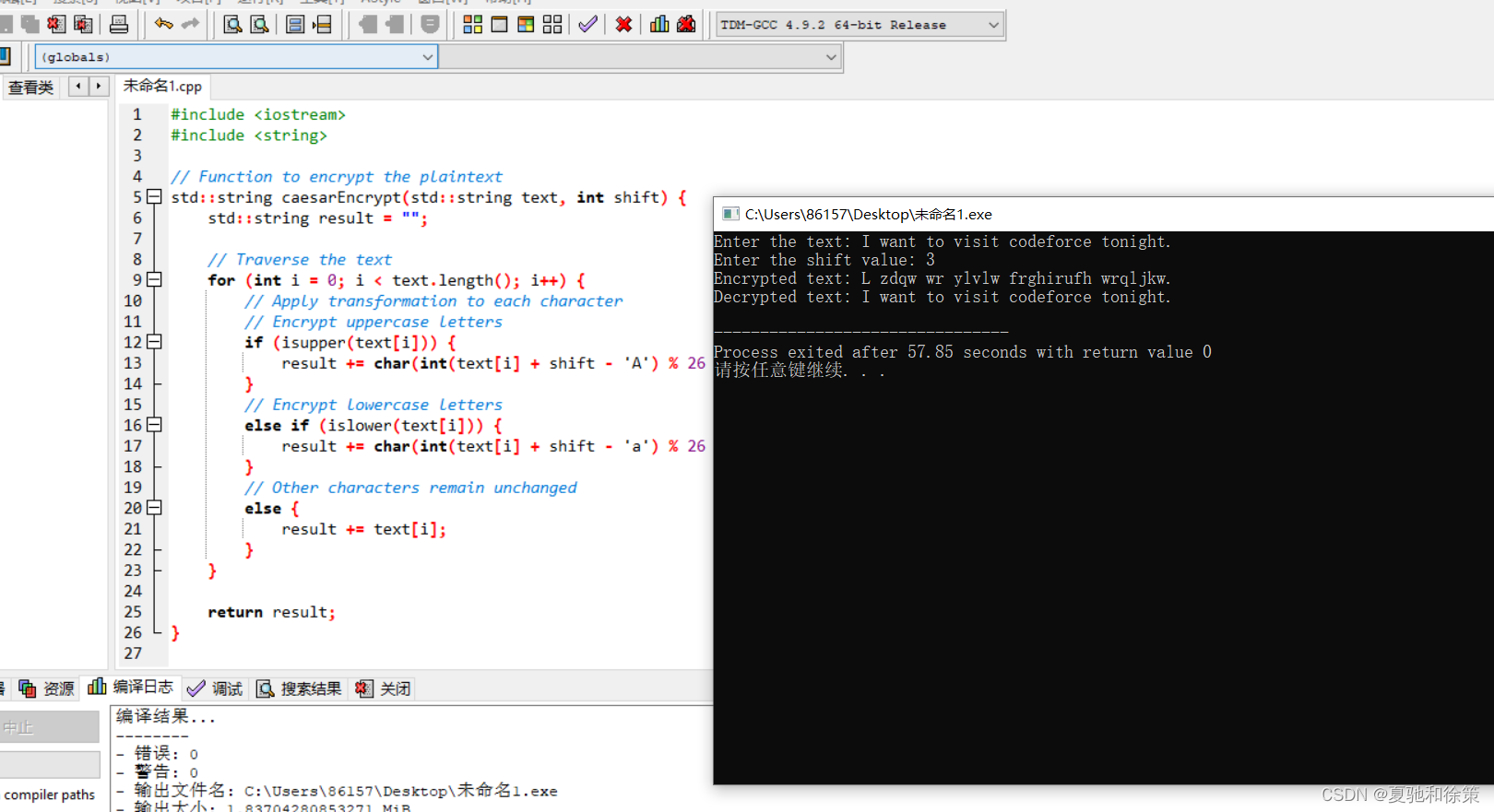The width and height of the screenshot is (1494, 812).
Task: Collapse the caesarEncrypt function at line 5
Action: [x=154, y=196]
